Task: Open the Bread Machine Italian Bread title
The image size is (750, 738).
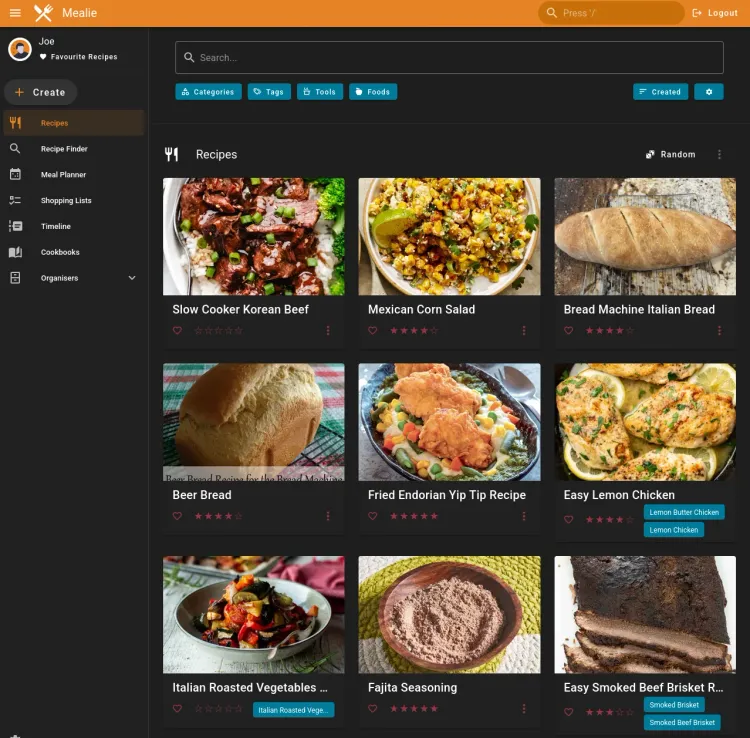Action: (639, 309)
